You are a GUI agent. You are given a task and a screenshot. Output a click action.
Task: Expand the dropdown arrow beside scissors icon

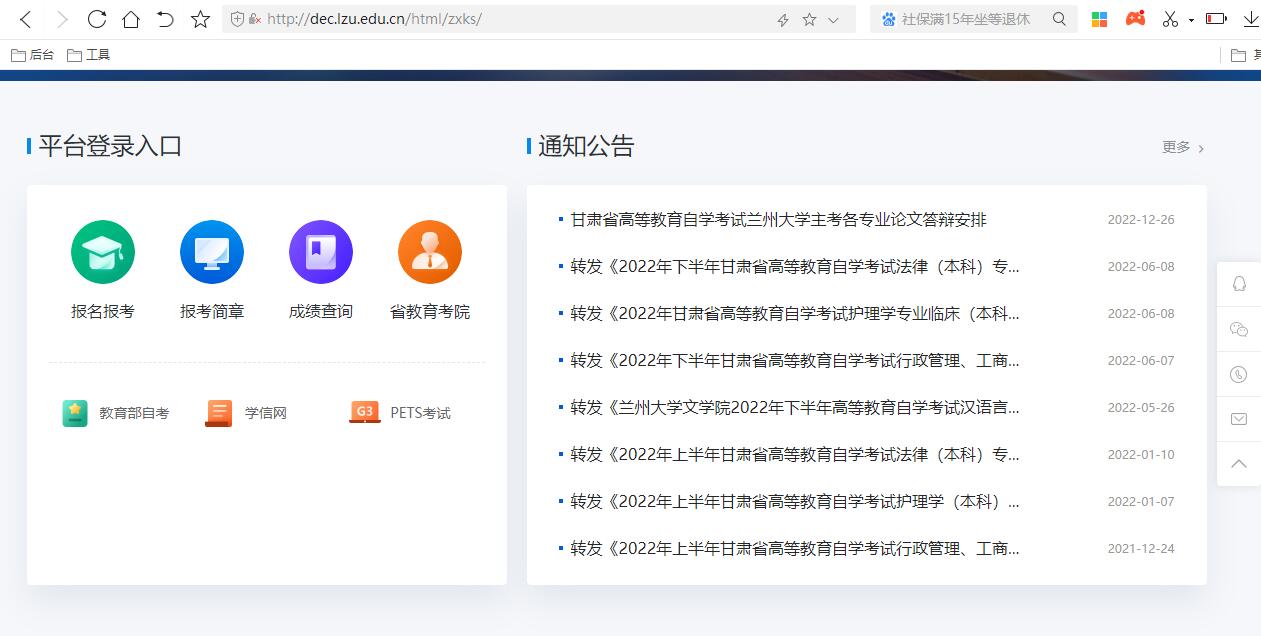coord(1191,20)
